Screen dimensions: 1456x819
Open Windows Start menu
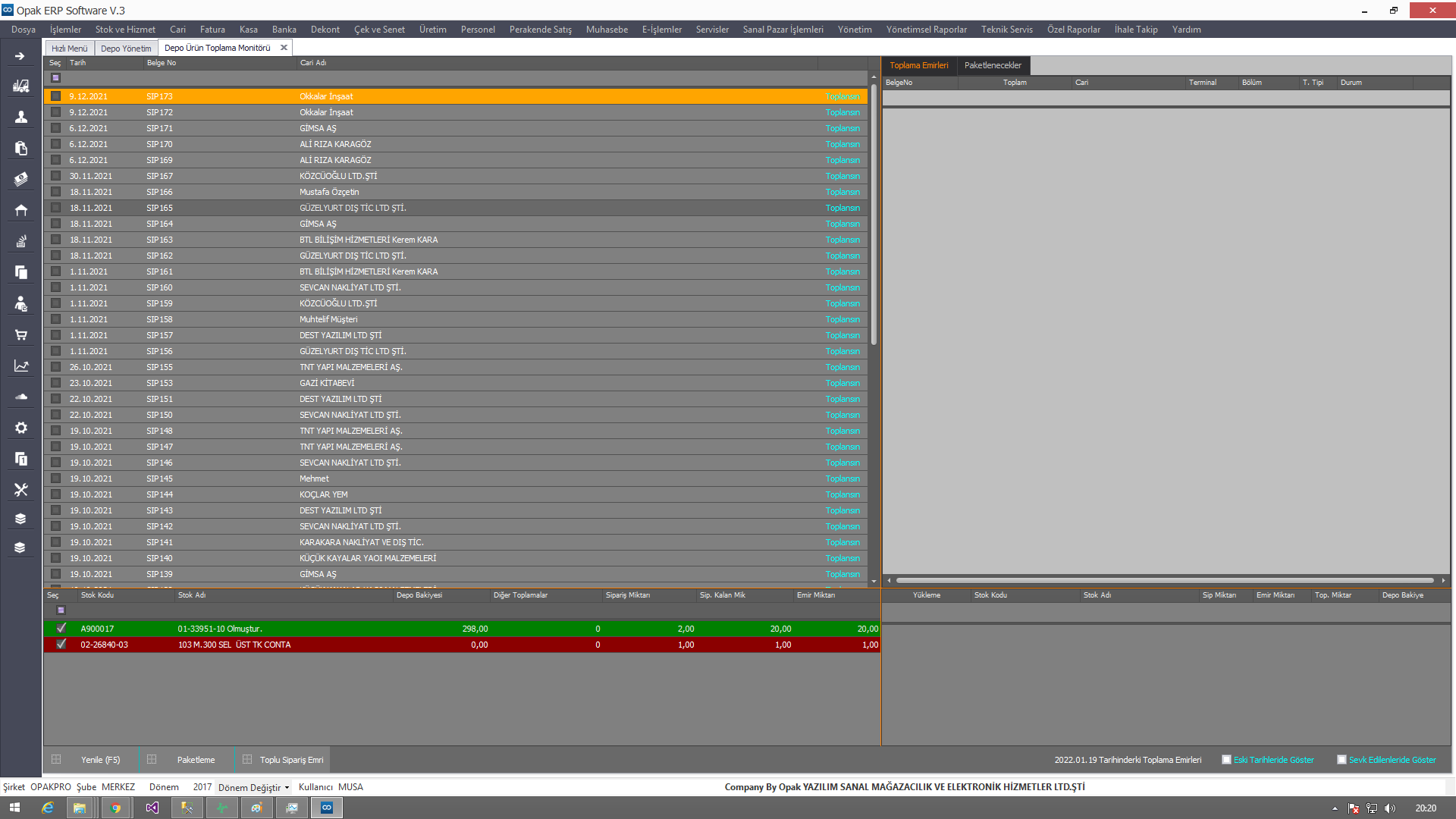(14, 808)
